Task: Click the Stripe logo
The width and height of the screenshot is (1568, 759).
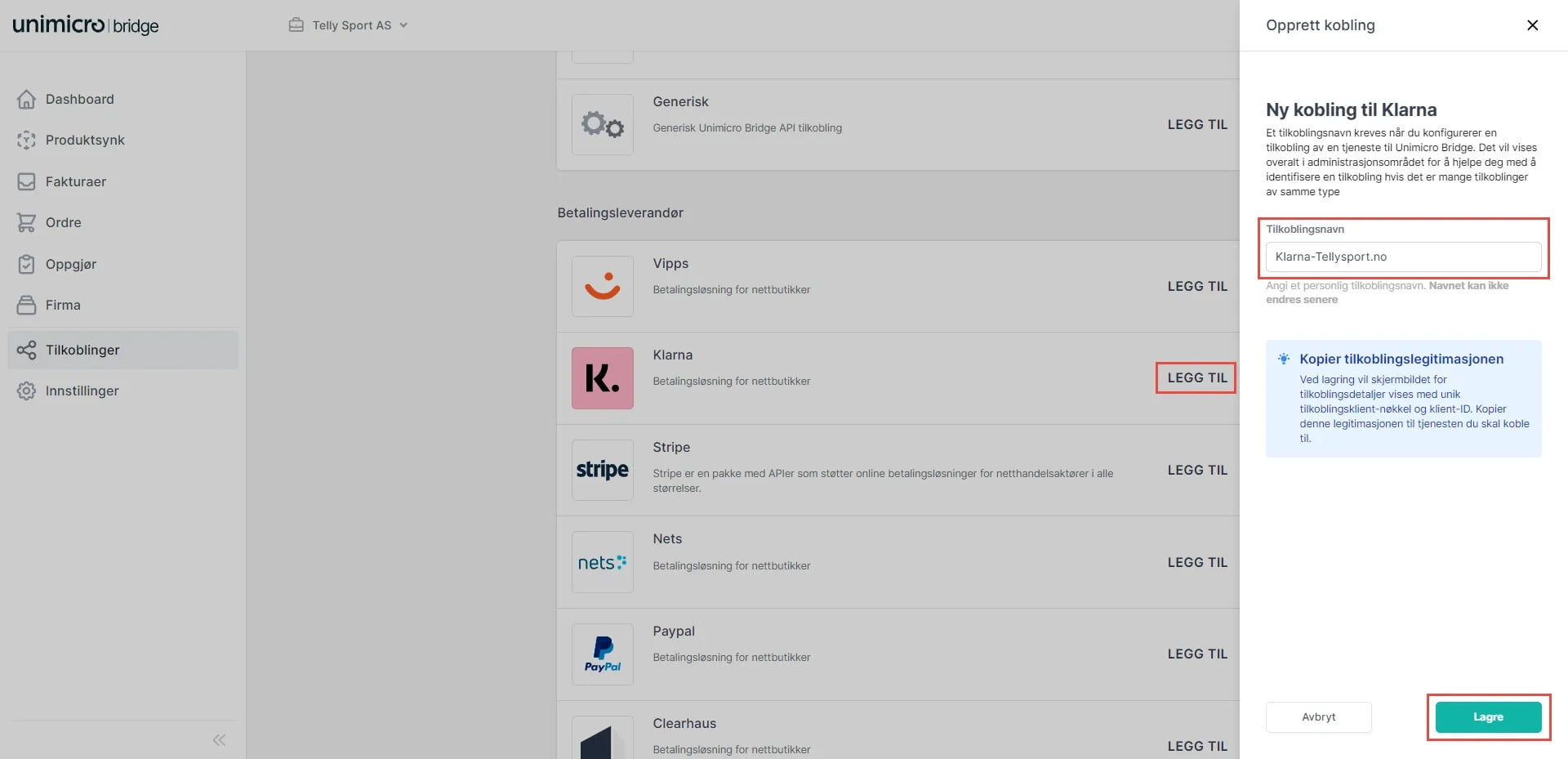Action: pyautogui.click(x=603, y=470)
